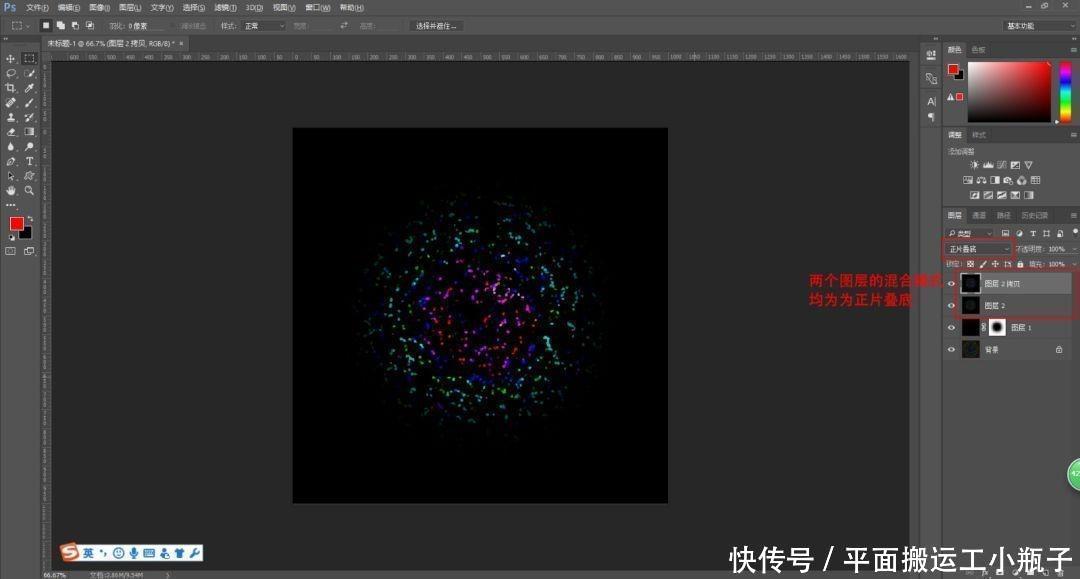Viewport: 1080px width, 579px height.
Task: Open the 滤镜 menu
Action: pyautogui.click(x=225, y=8)
